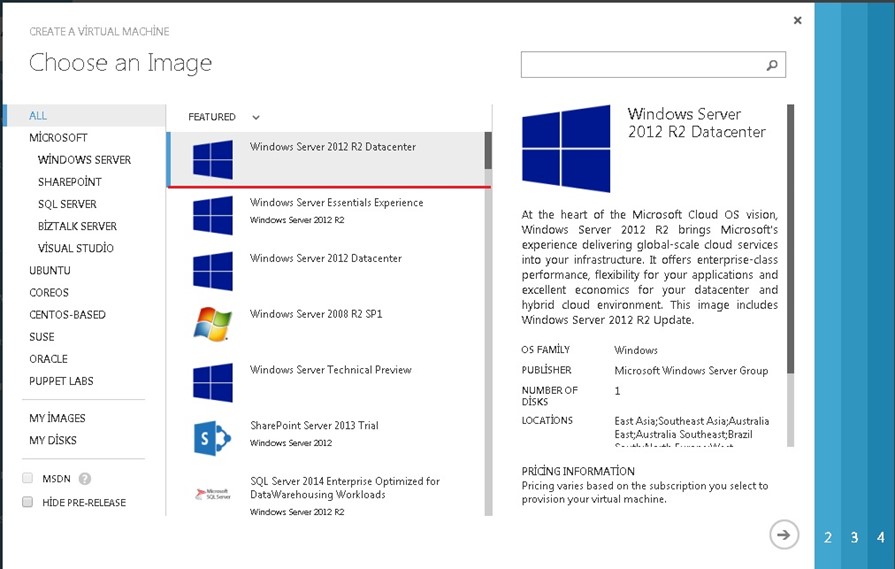Go to wizard step 2
895x569 pixels.
click(828, 537)
